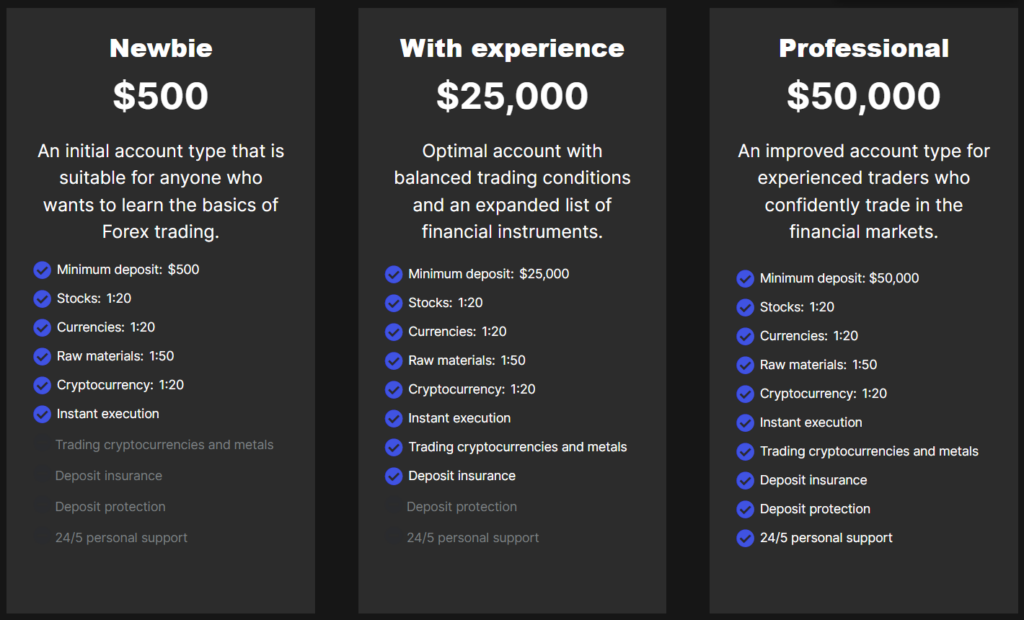Click the checkmark next to With experience Deposit insurance
The image size is (1024, 620).
point(394,476)
